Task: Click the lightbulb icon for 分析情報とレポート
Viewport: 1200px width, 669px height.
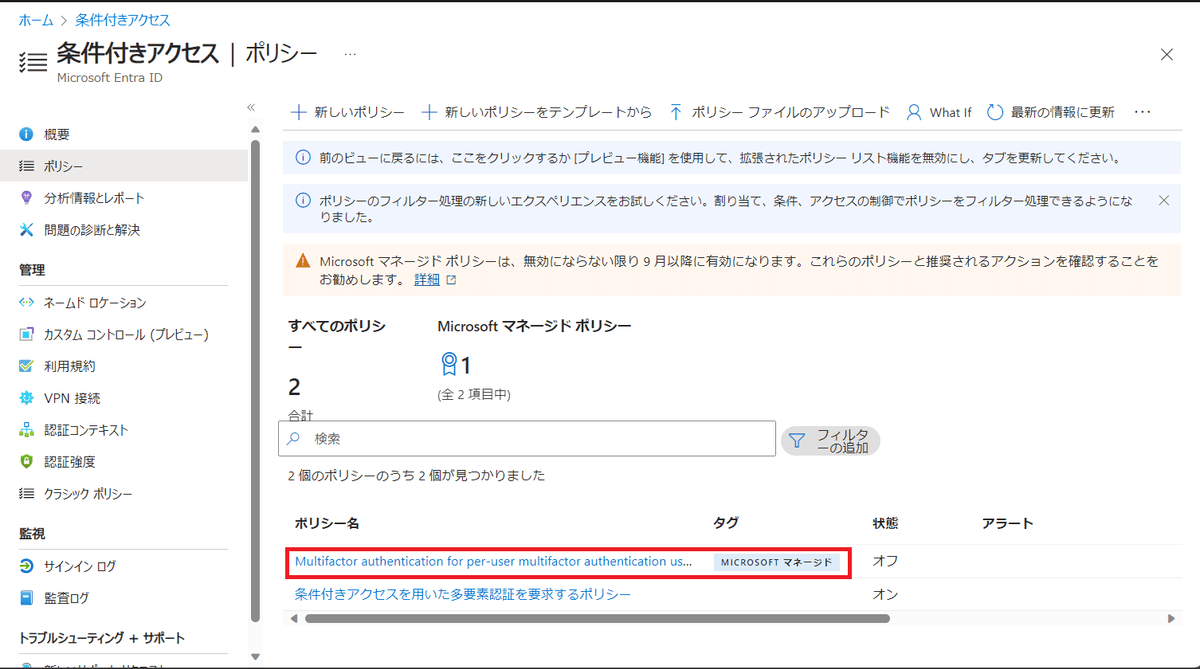Action: [27, 198]
